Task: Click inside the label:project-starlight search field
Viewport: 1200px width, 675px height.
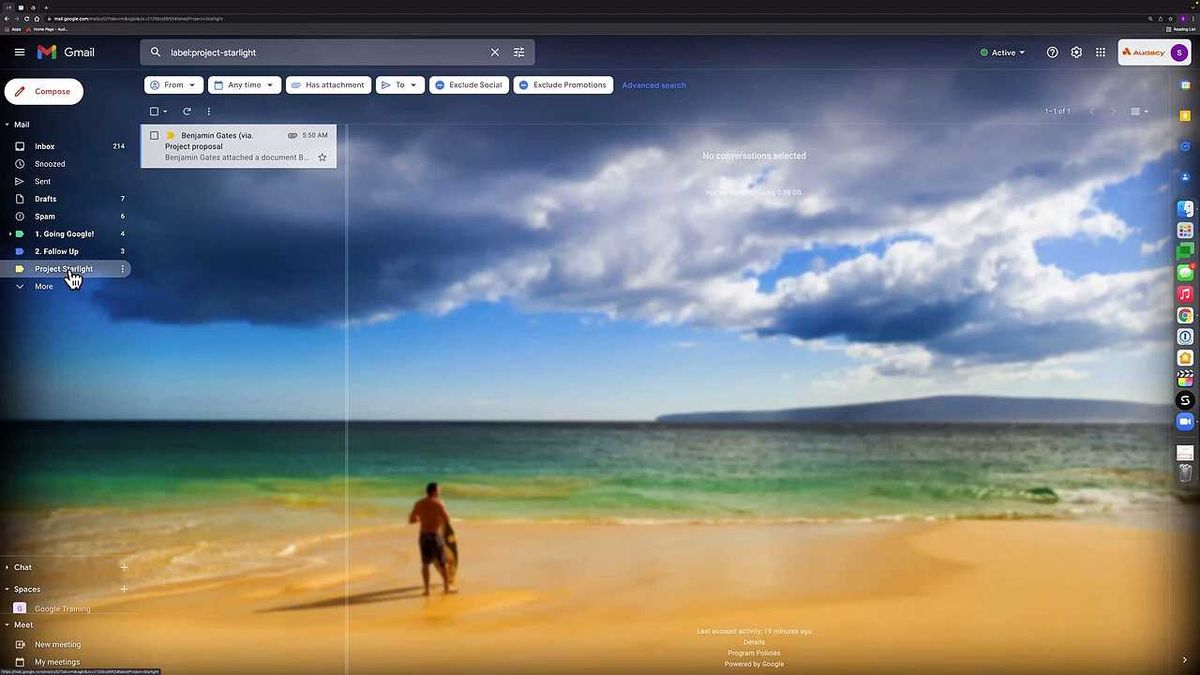Action: click(x=320, y=52)
